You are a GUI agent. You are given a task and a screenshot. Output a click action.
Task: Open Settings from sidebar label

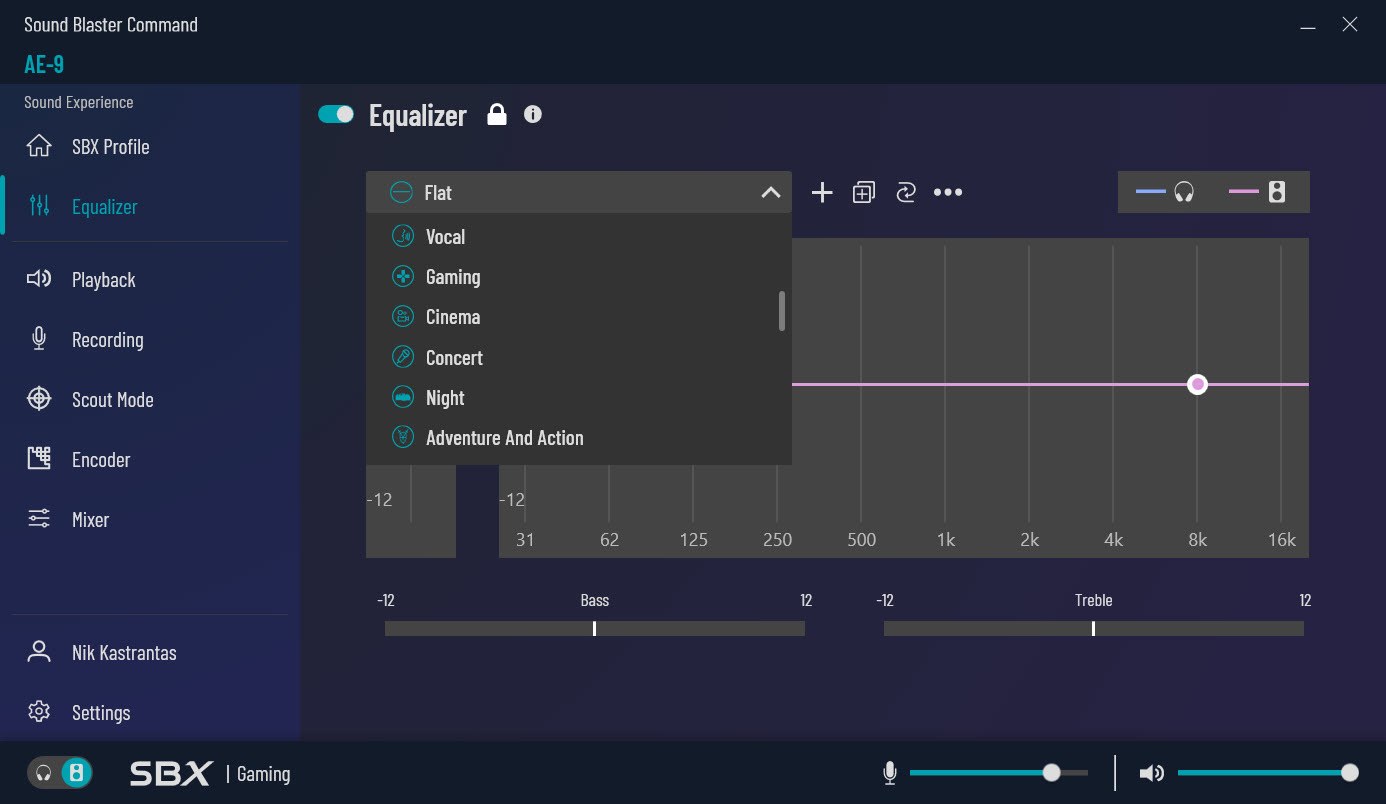(x=101, y=712)
